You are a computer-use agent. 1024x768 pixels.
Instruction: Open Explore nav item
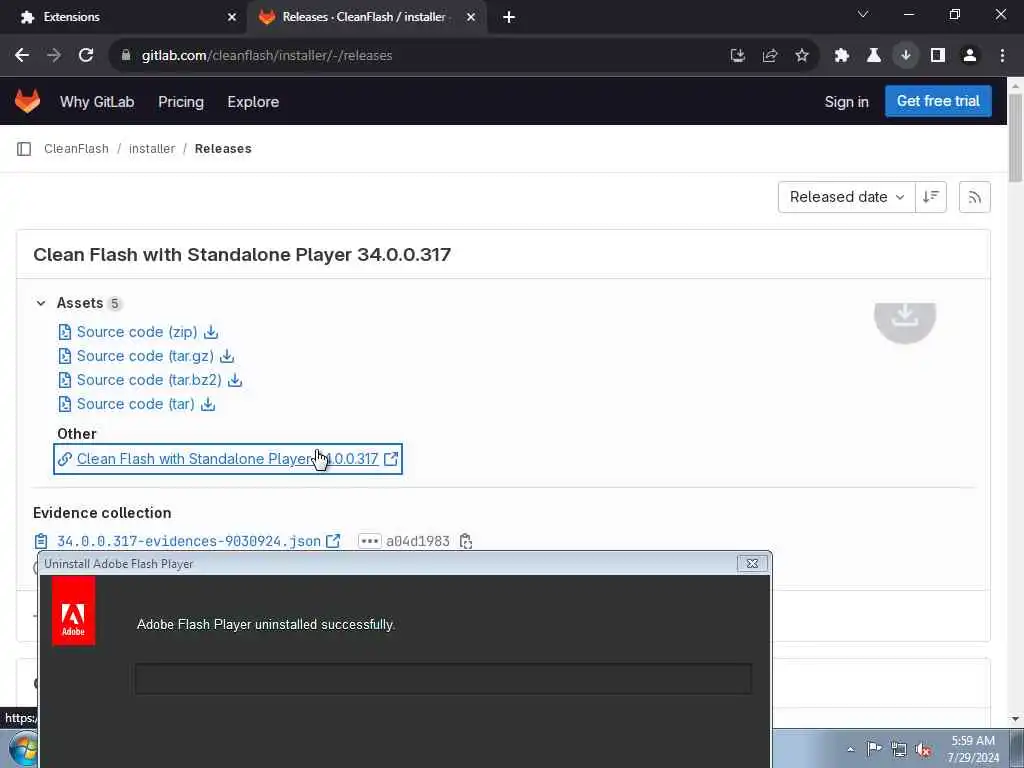[x=253, y=102]
